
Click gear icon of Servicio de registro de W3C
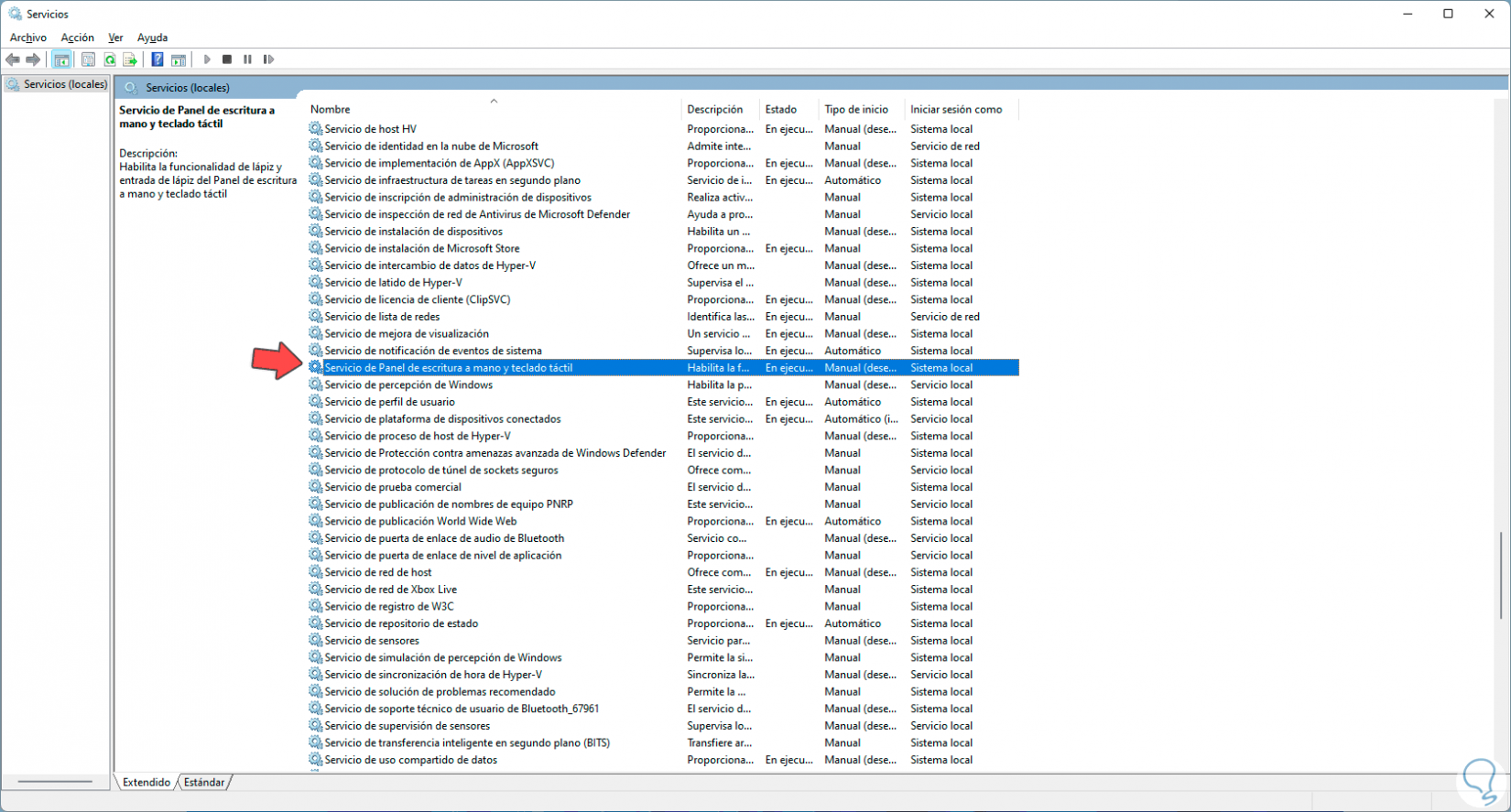(x=316, y=606)
